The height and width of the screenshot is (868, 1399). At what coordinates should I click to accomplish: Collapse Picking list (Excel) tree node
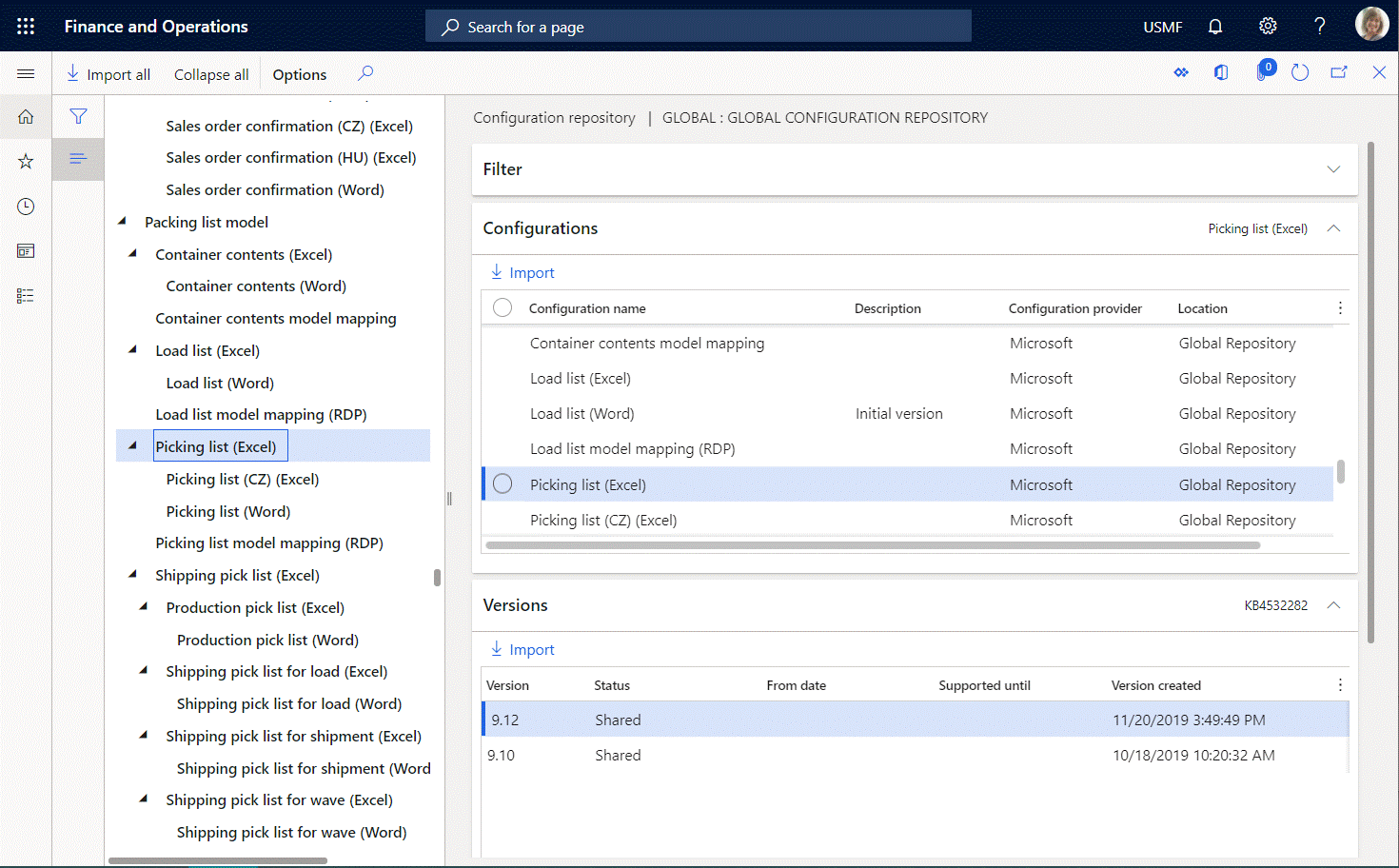tap(132, 445)
